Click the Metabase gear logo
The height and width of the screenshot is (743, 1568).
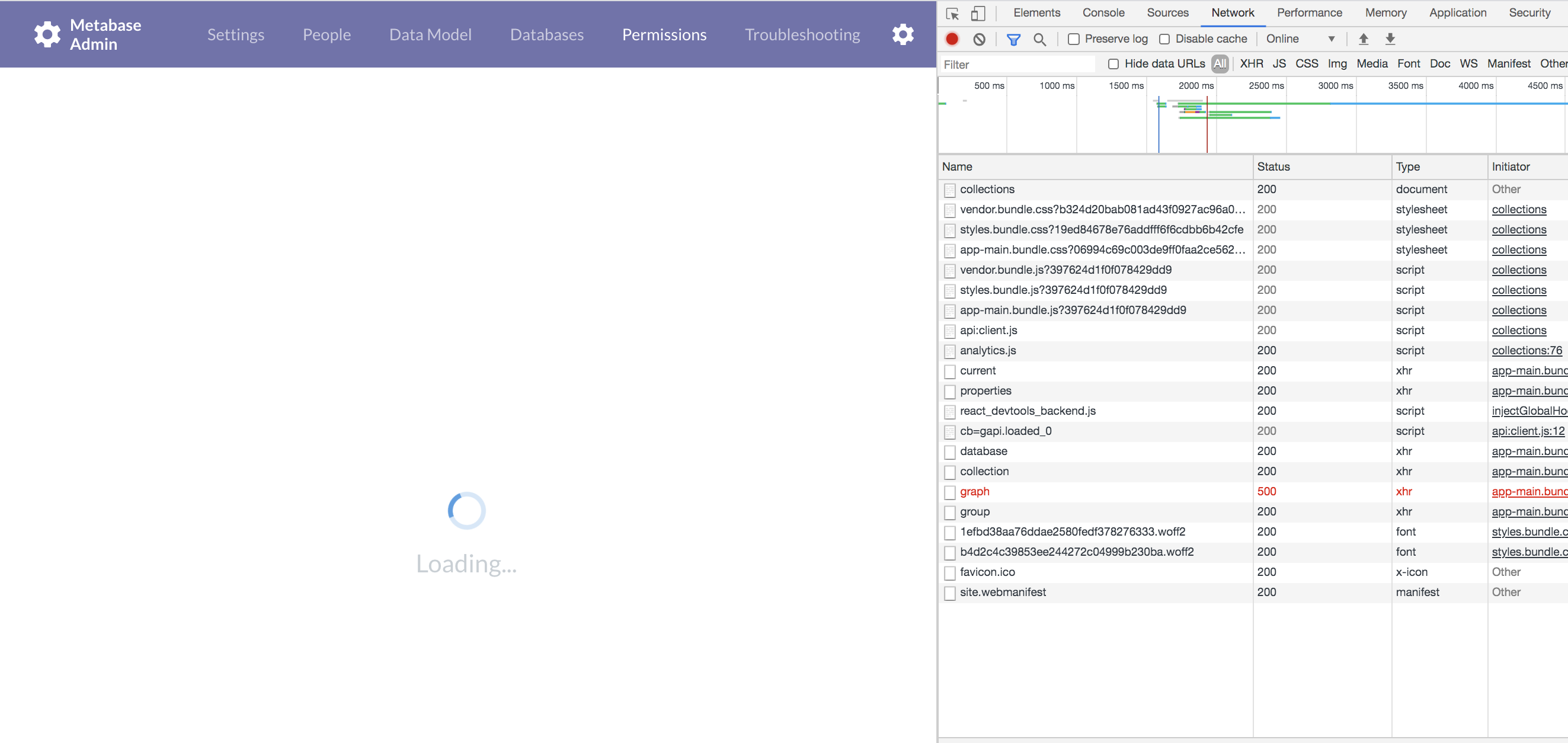pos(47,34)
